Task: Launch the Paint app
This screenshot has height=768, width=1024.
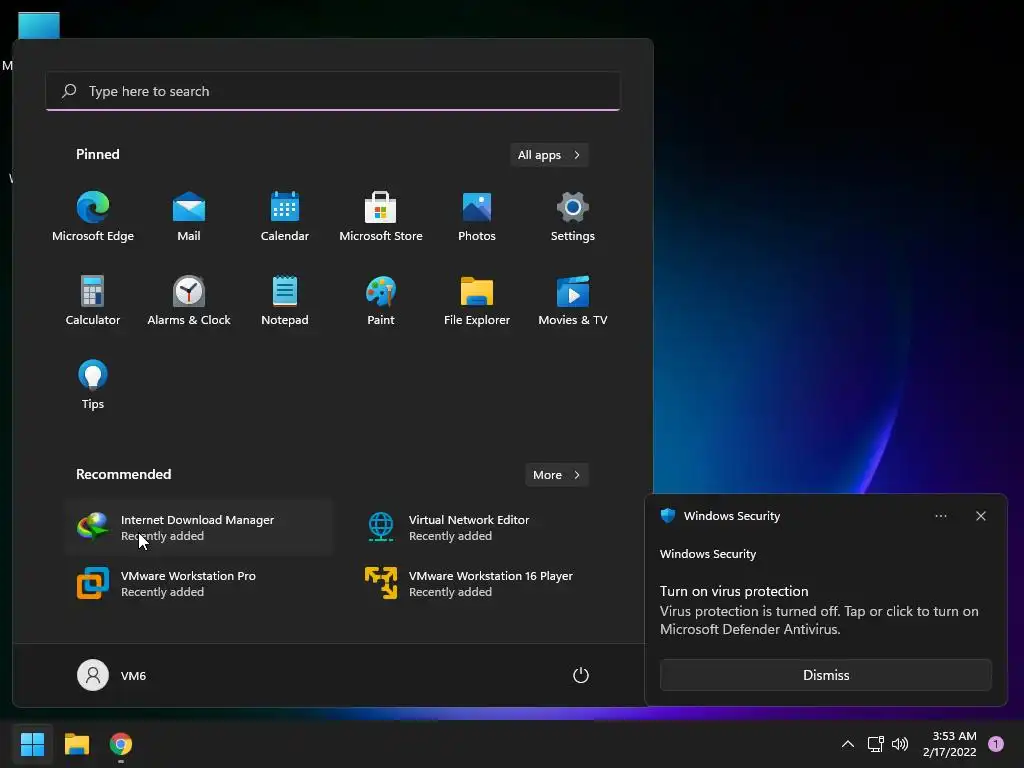Action: pyautogui.click(x=381, y=300)
